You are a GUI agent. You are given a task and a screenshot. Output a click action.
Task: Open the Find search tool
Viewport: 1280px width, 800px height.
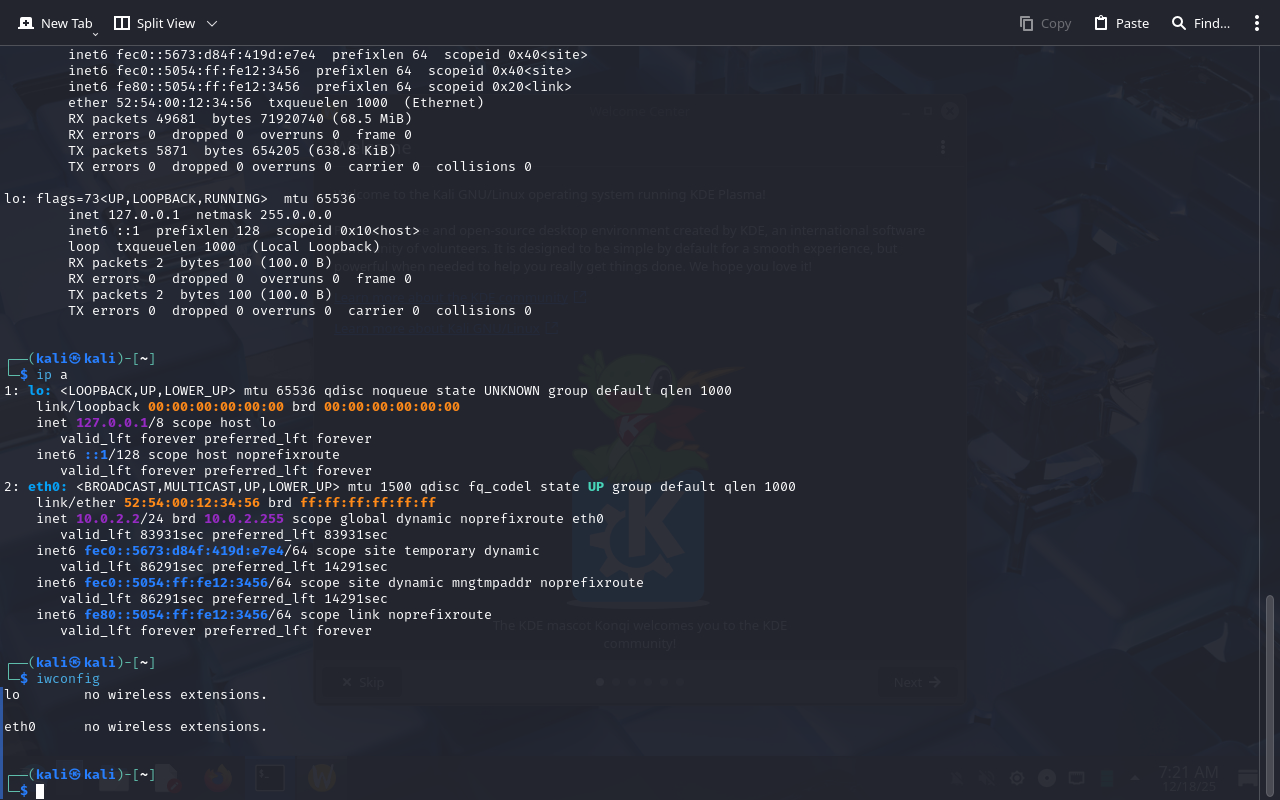pos(1201,23)
